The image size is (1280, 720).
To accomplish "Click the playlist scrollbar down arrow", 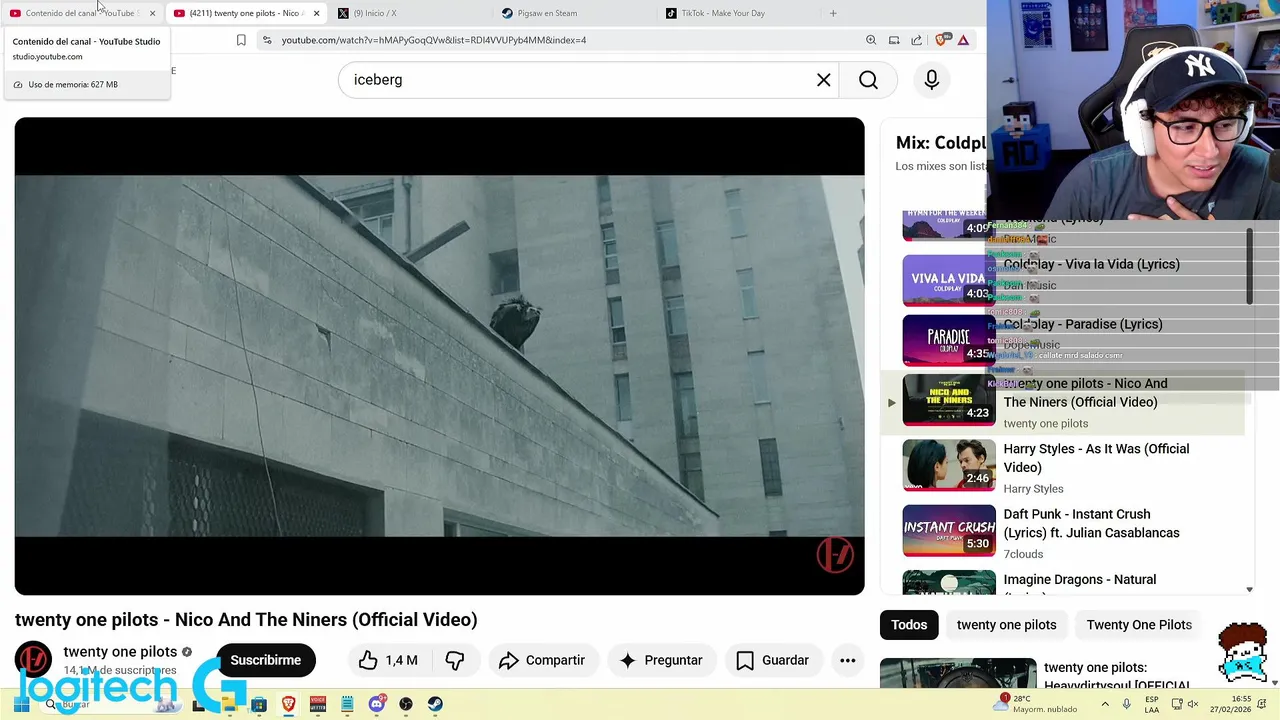I will tap(1249, 590).
